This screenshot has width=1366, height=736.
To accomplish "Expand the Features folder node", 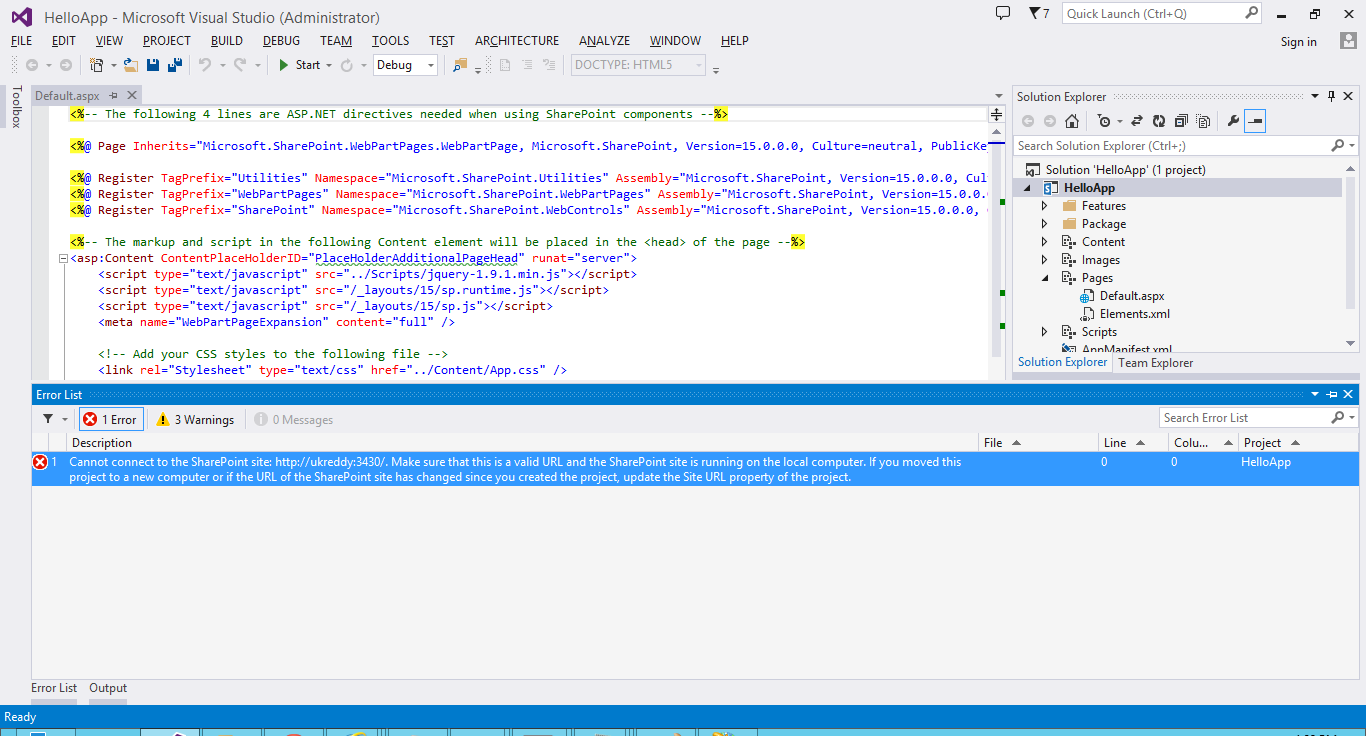I will 1045,206.
